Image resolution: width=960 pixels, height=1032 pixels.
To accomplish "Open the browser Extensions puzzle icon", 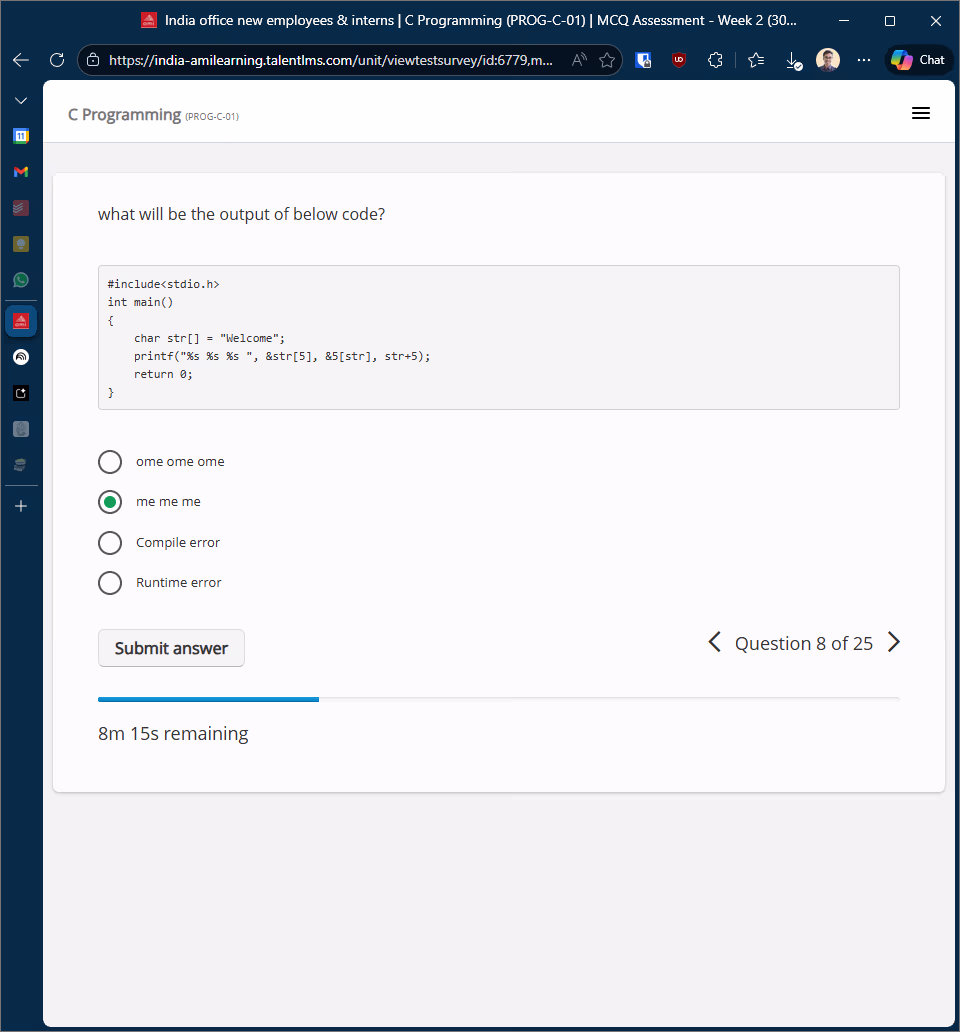I will 715,60.
